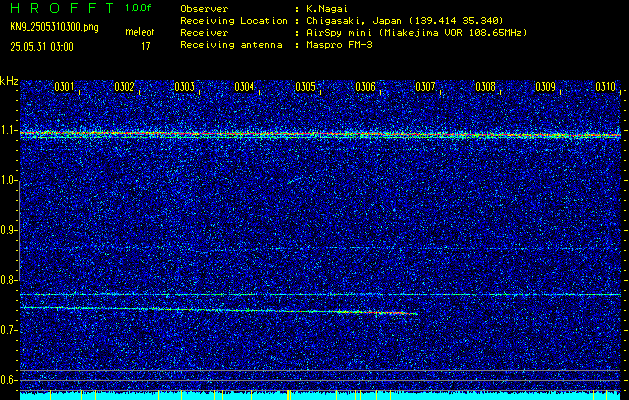This screenshot has height=400, width=629.
Task: Click the meteor count value 17
Action: (146, 47)
